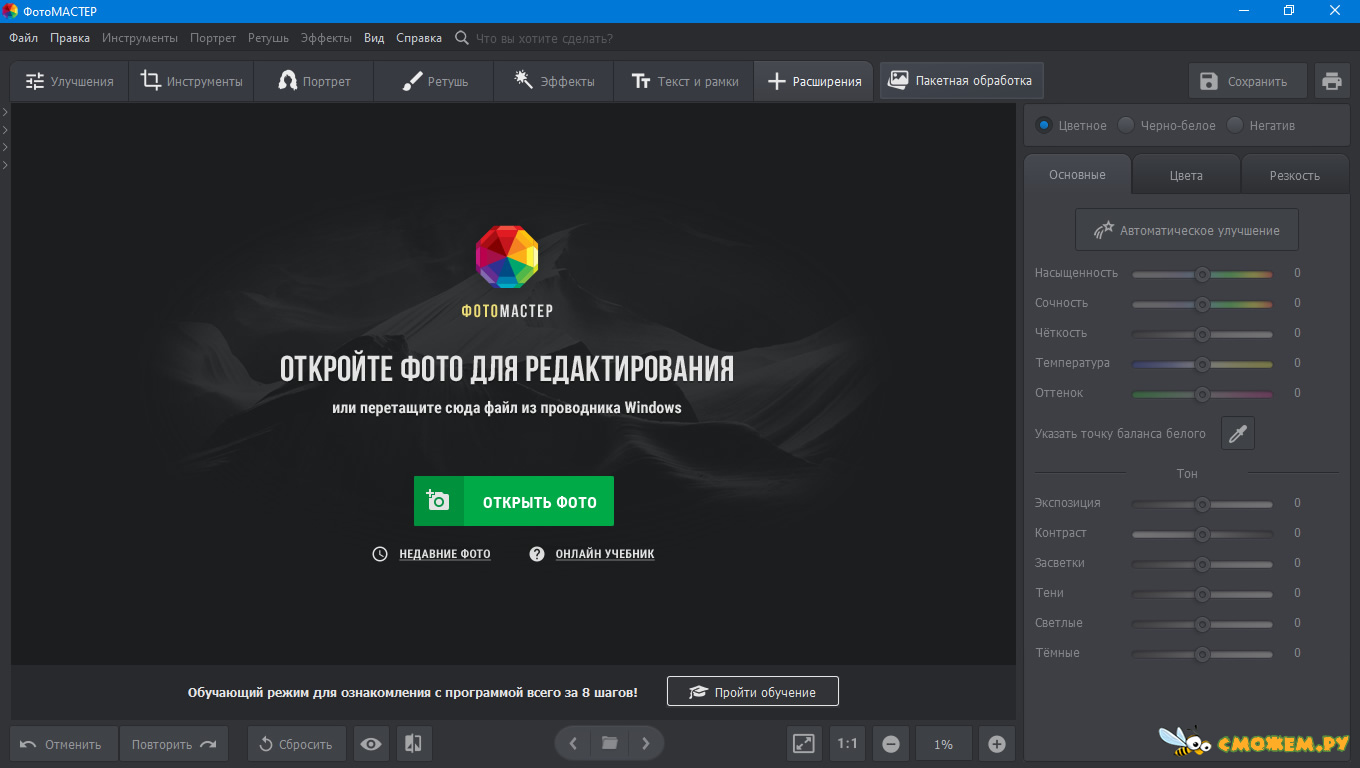Image resolution: width=1360 pixels, height=768 pixels.
Task: Open the Инструменты section with crop icon
Action: [191, 81]
